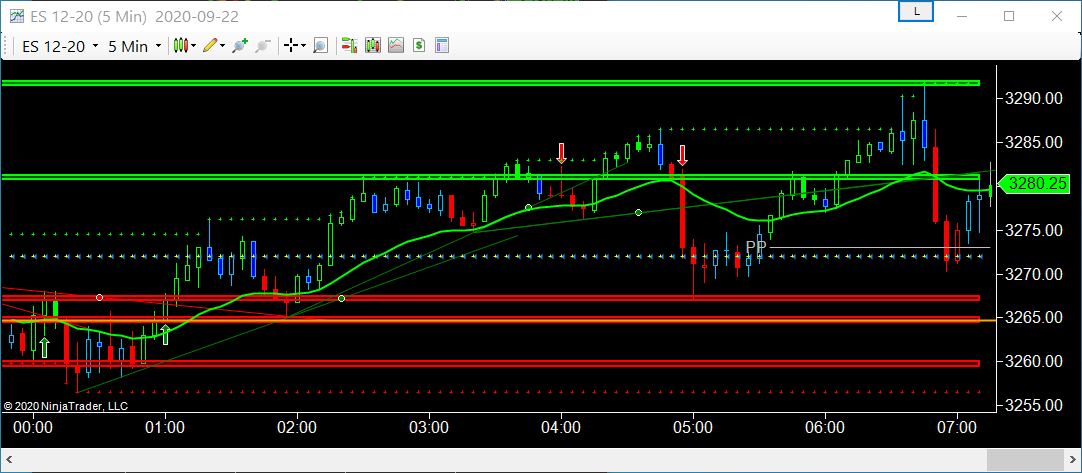The image size is (1082, 473).
Task: Open the chart properties icon
Action: [x=442, y=46]
